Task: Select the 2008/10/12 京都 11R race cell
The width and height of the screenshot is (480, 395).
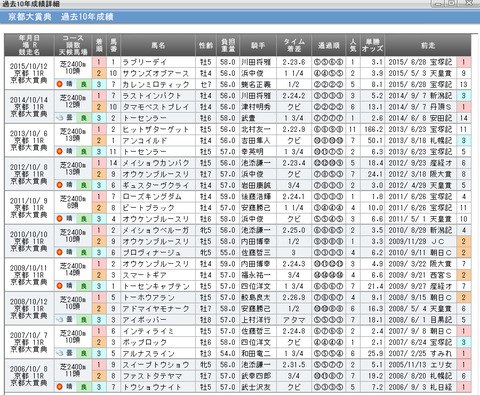Action: coord(29,308)
